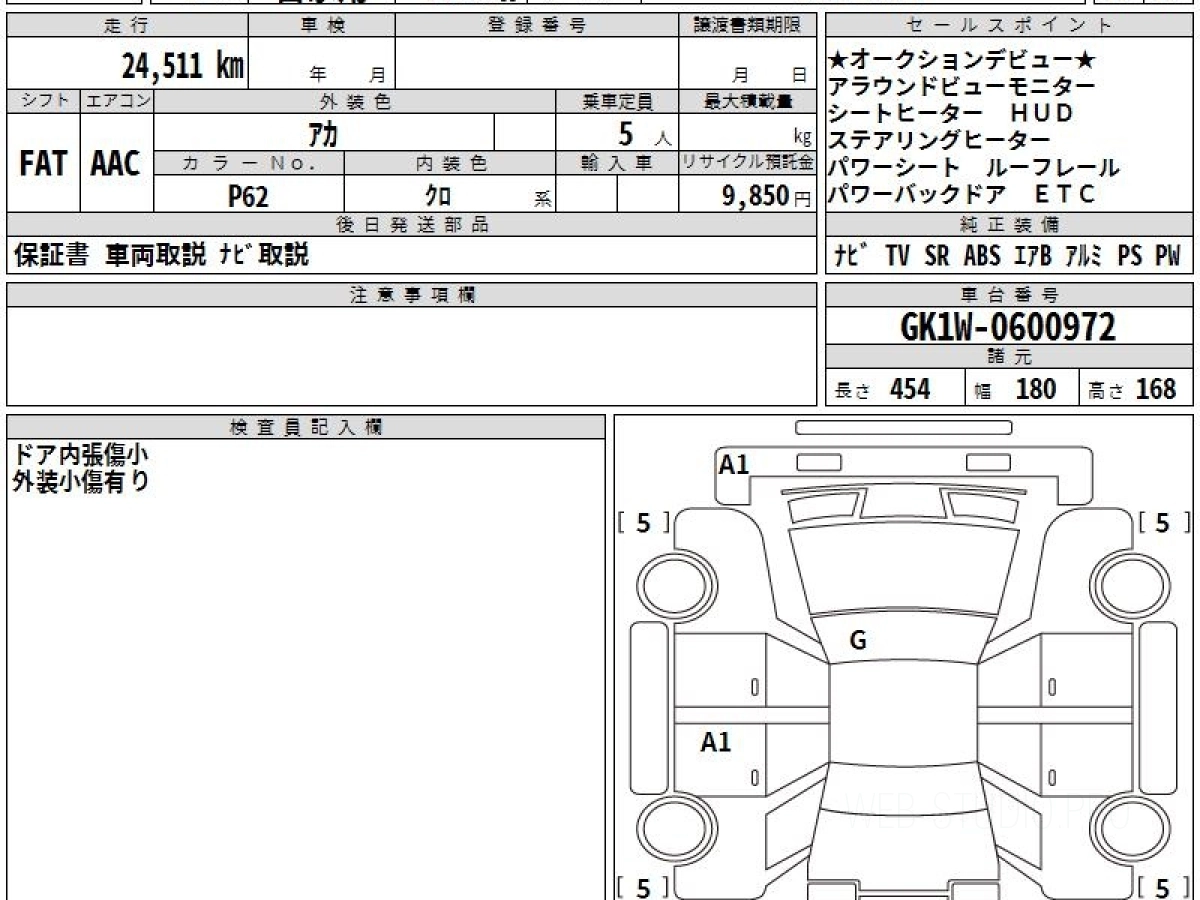Click the A1 mark on the rear door
Image resolution: width=1200 pixels, height=900 pixels.
pyautogui.click(x=716, y=742)
